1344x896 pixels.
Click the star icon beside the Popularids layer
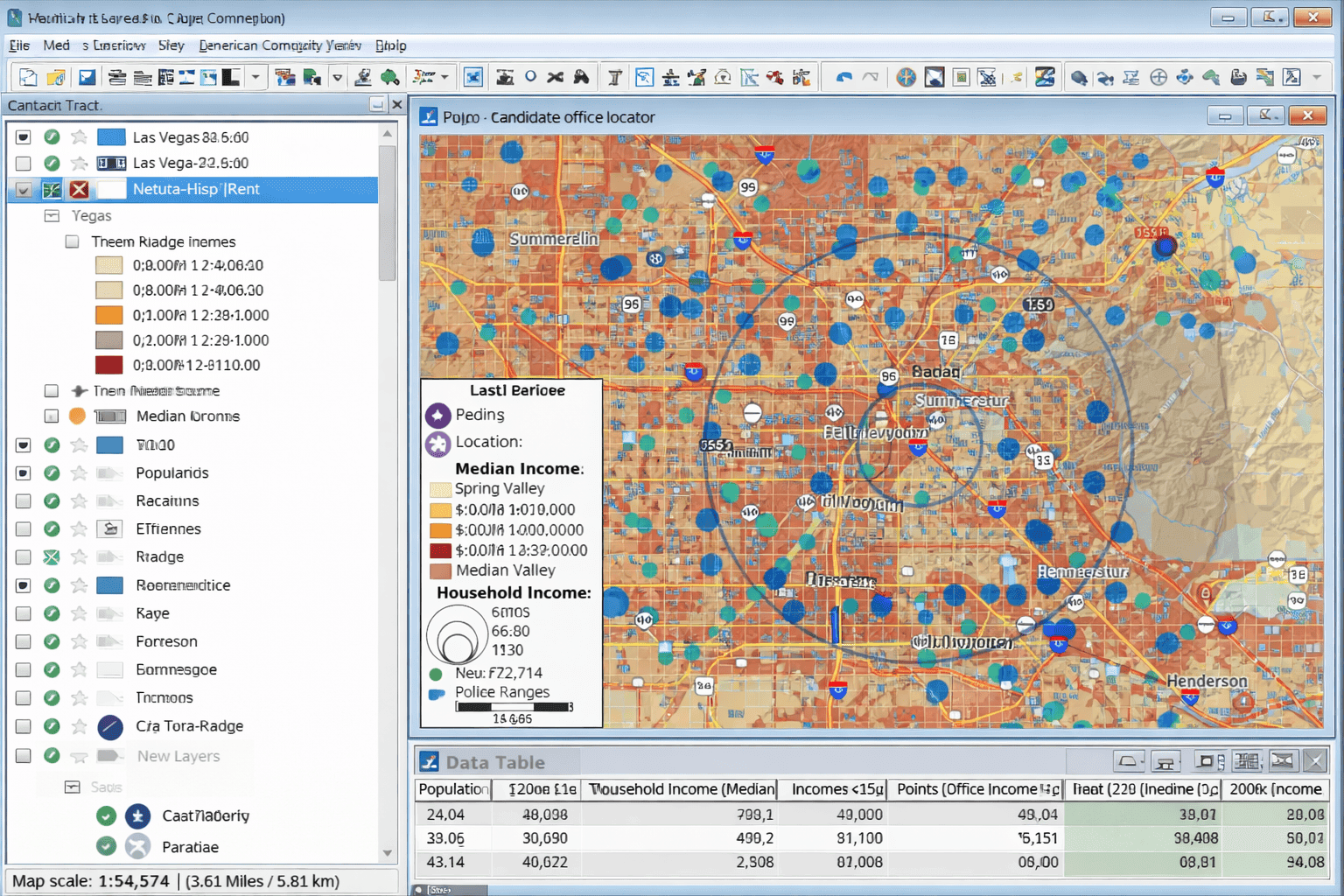click(80, 473)
